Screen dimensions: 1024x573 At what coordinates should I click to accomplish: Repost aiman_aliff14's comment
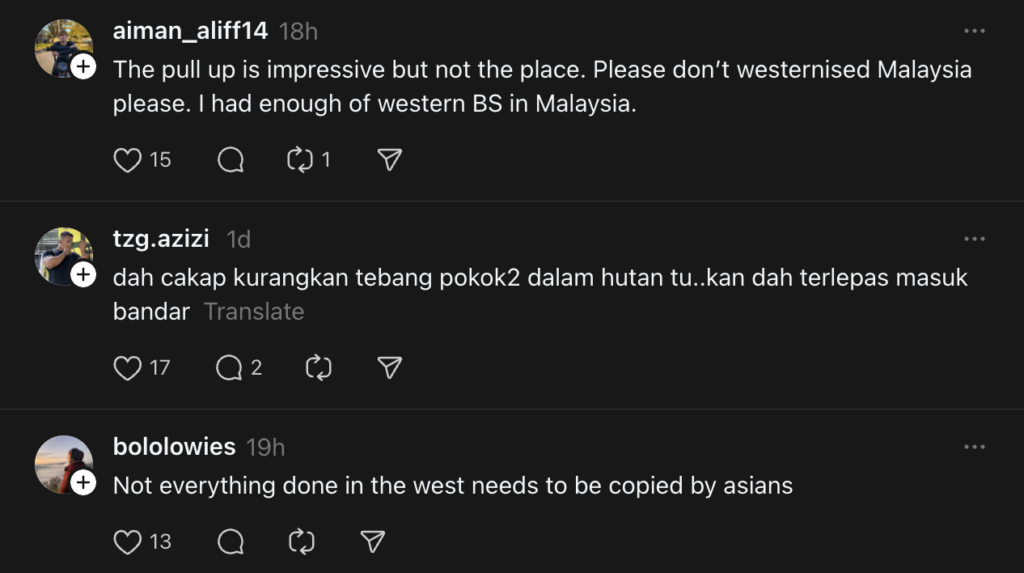tap(301, 160)
